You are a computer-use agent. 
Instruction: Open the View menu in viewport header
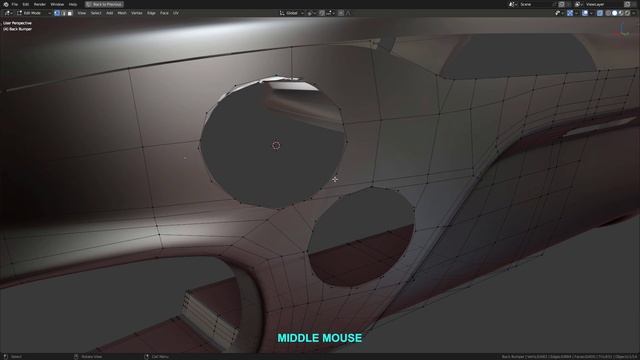coord(82,13)
